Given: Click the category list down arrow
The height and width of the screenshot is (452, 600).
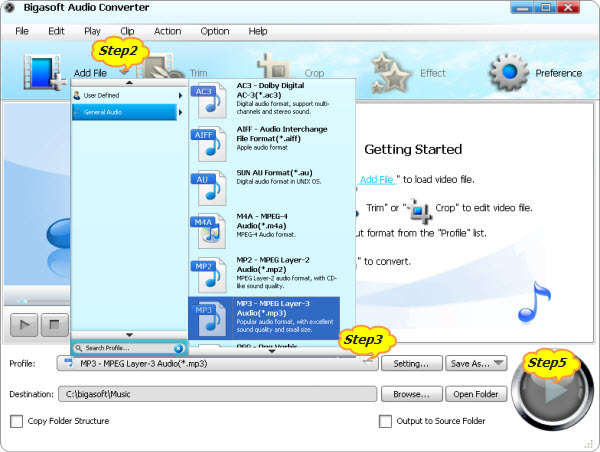Looking at the screenshot, I should 129,335.
